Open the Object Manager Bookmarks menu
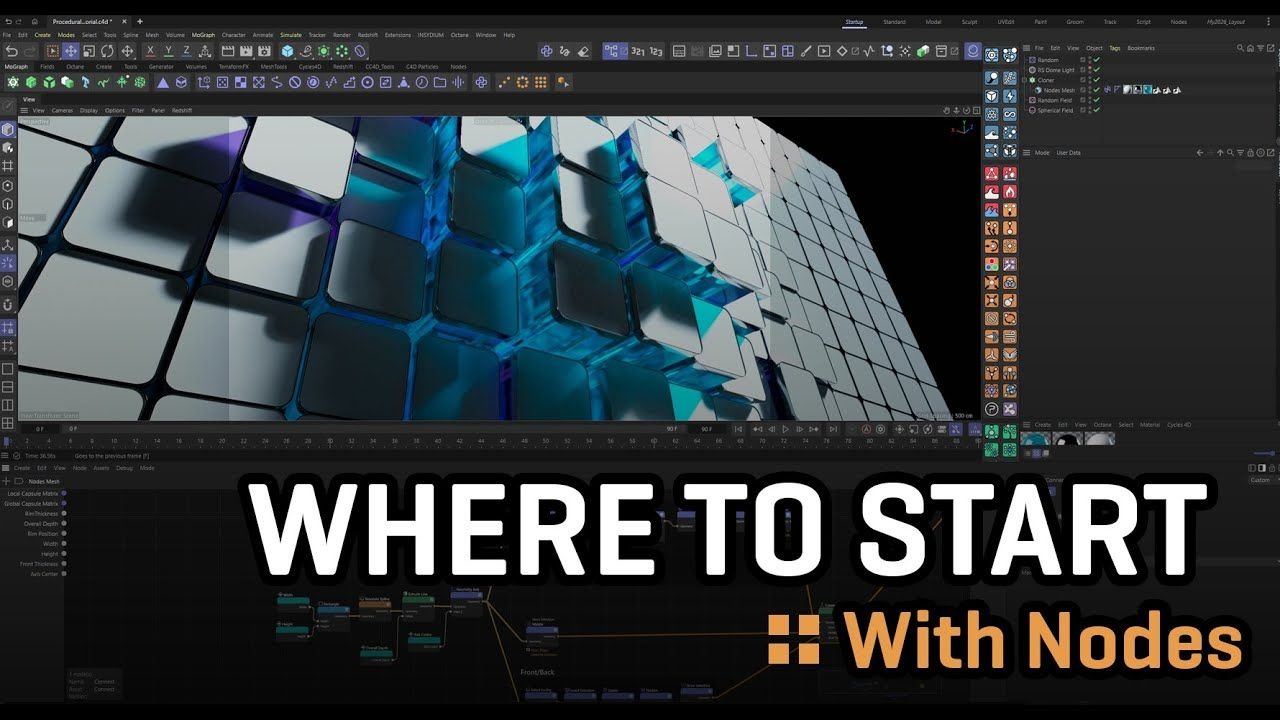 [x=1141, y=48]
